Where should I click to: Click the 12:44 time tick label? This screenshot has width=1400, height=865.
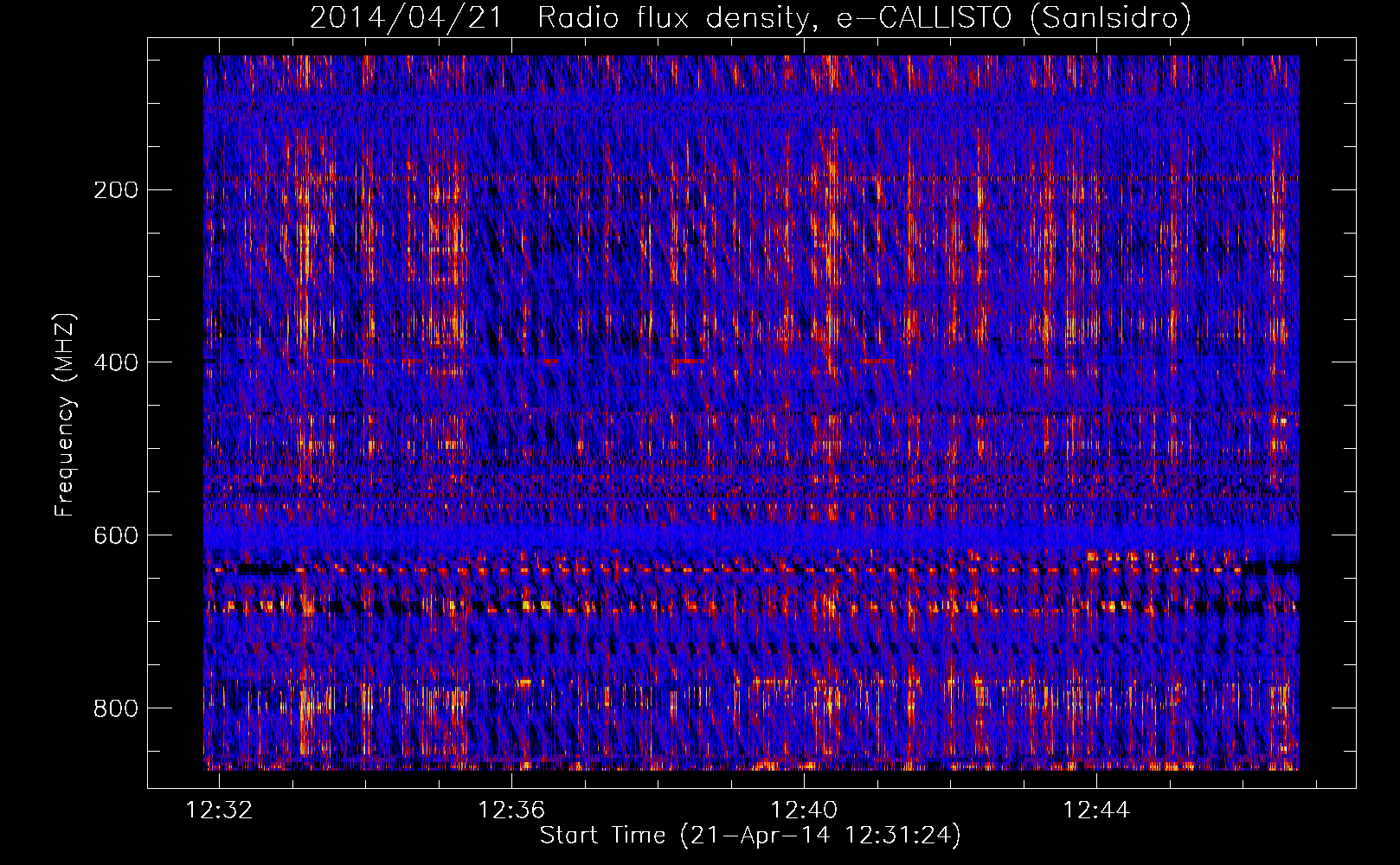click(1097, 811)
